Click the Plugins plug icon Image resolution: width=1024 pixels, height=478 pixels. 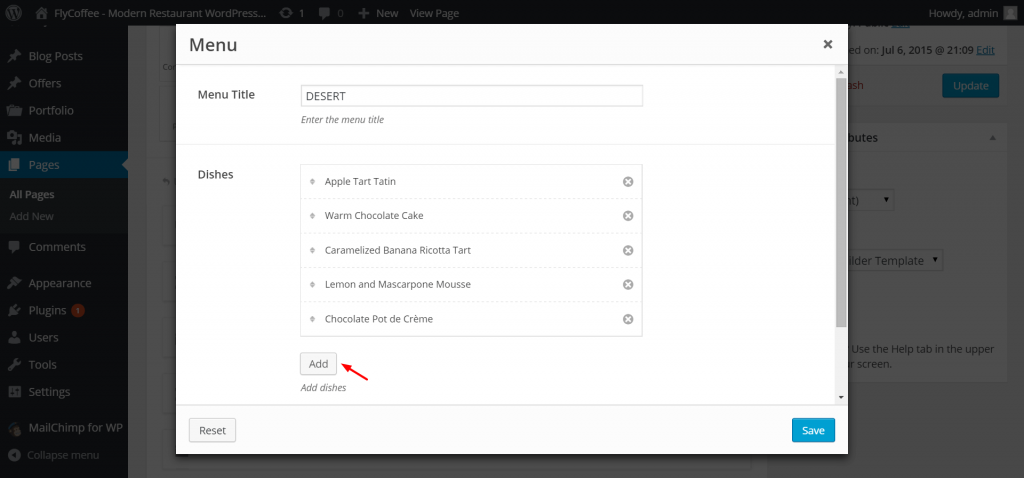[x=14, y=310]
